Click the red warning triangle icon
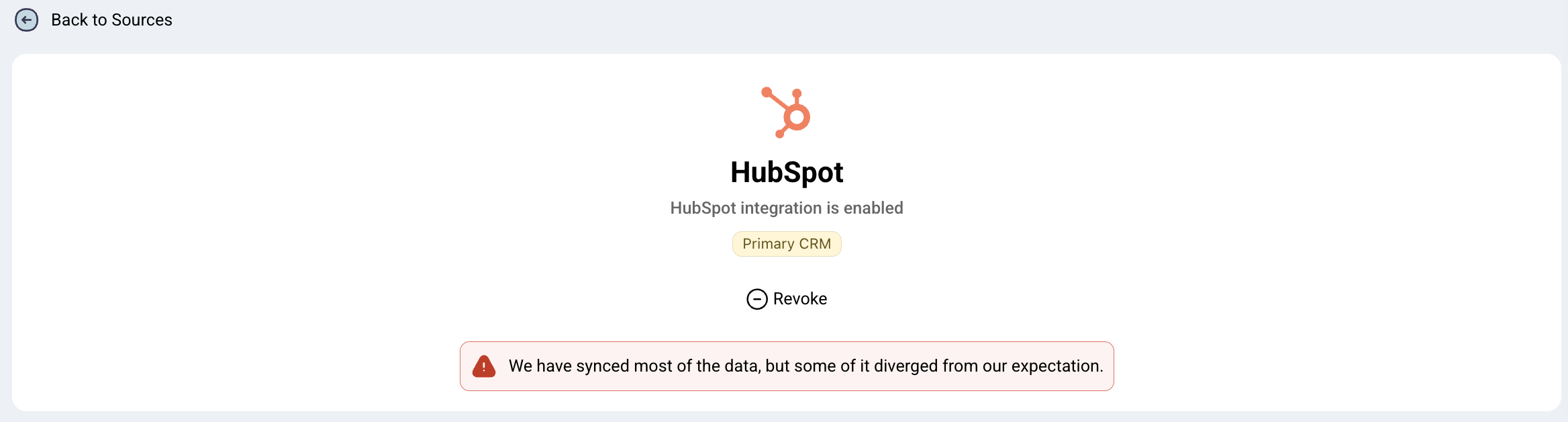 pos(484,366)
